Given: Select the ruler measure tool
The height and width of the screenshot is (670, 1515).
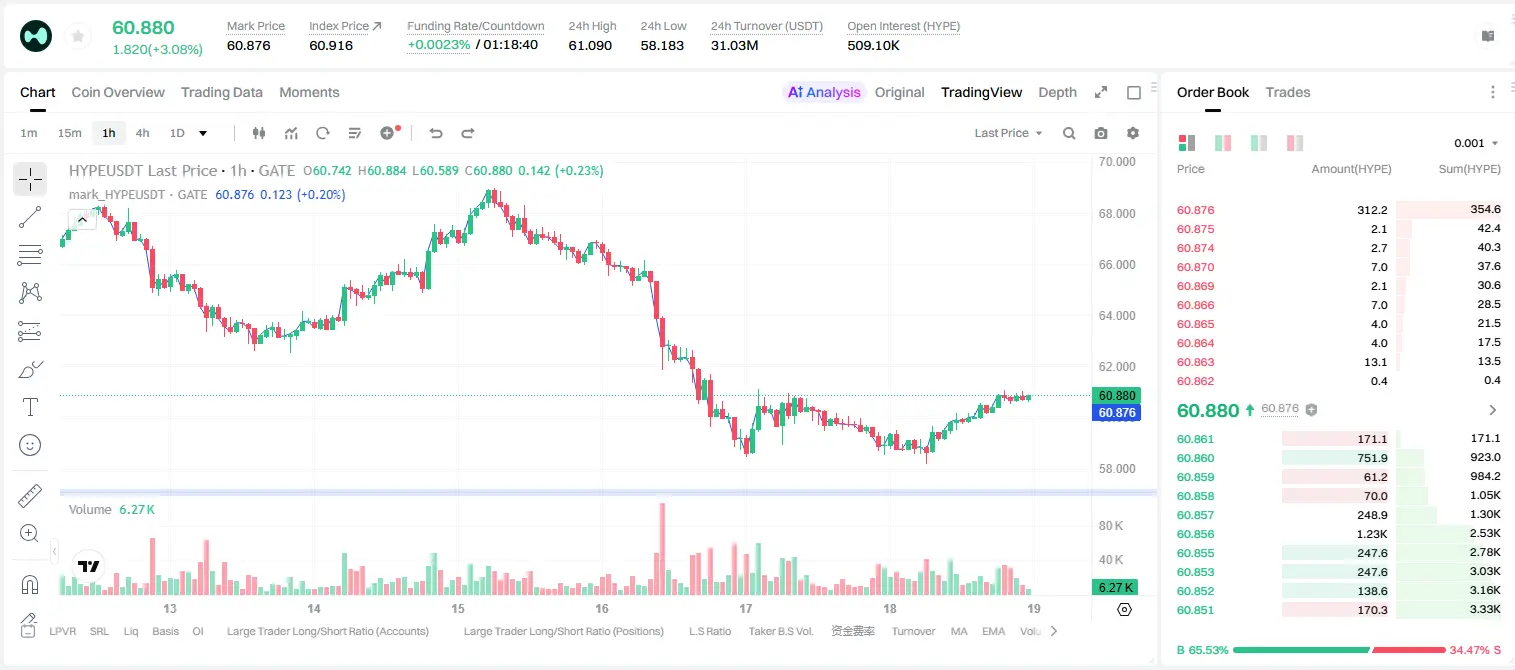Looking at the screenshot, I should 30,496.
